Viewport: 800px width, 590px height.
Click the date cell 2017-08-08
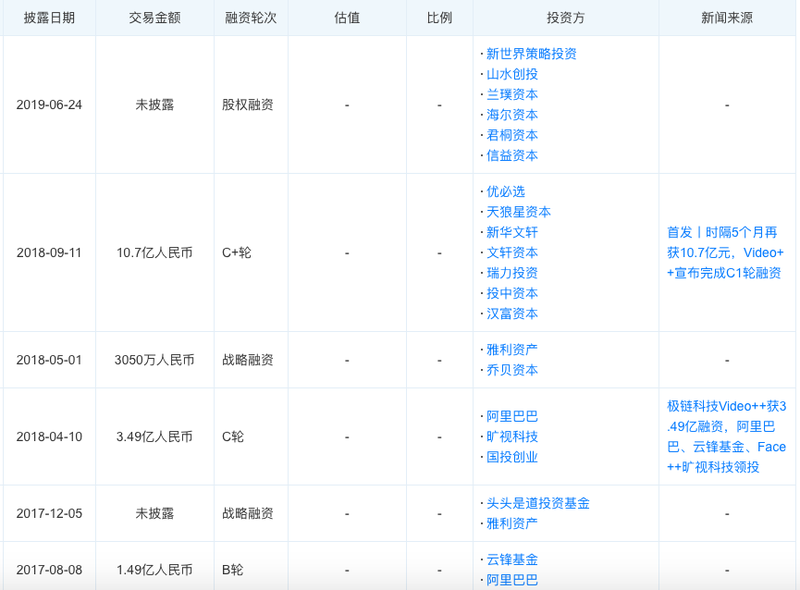click(x=49, y=570)
